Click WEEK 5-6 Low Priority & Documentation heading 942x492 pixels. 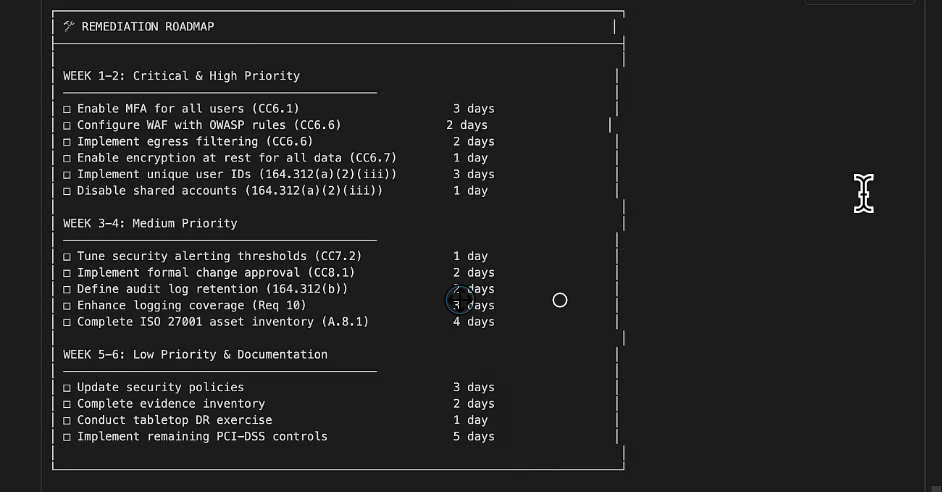coord(195,355)
